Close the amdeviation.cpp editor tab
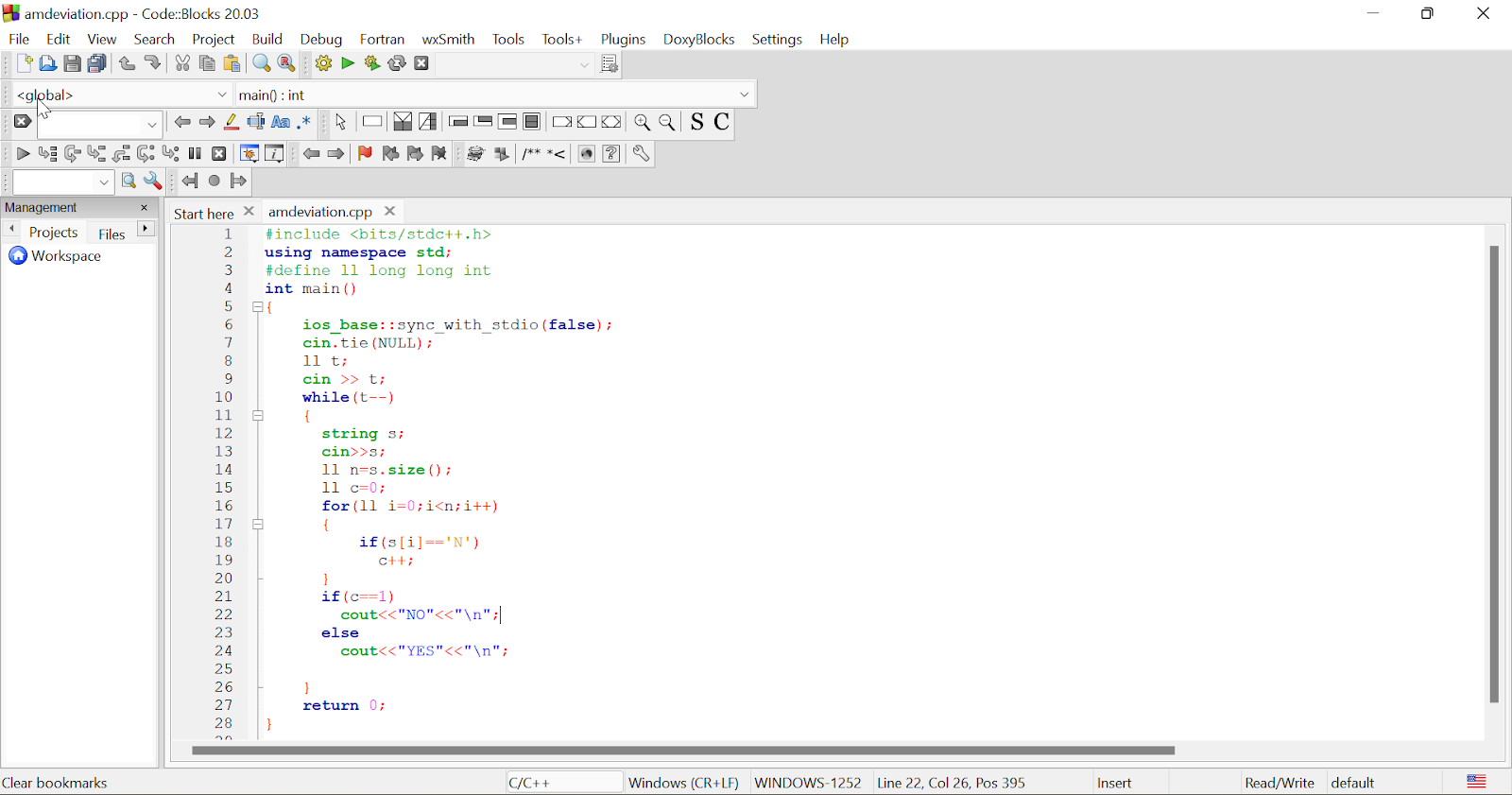1512x795 pixels. (390, 212)
